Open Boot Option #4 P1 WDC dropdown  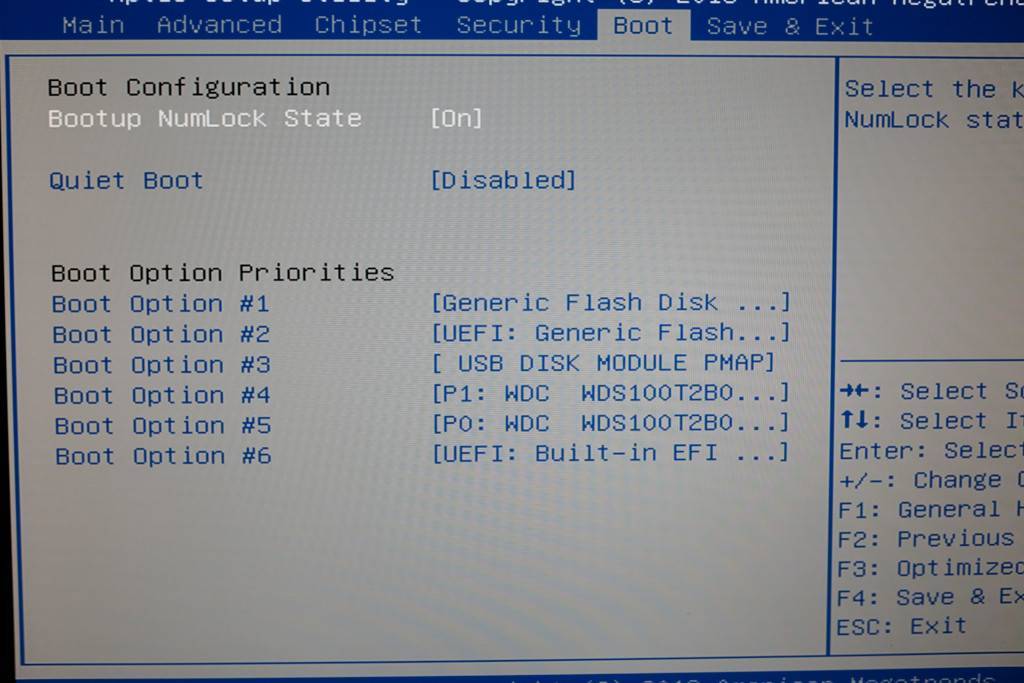(610, 393)
